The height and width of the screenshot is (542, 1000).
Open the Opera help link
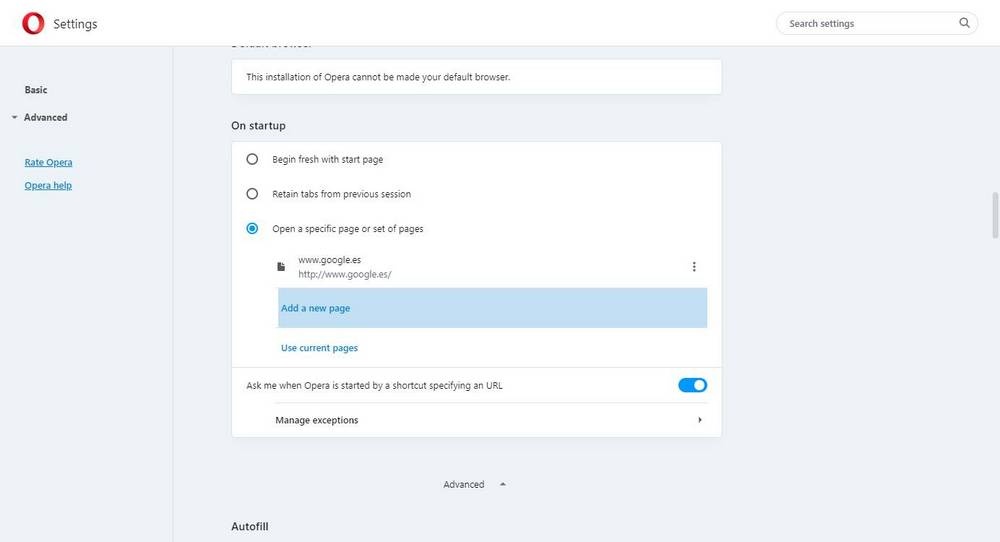coord(48,185)
